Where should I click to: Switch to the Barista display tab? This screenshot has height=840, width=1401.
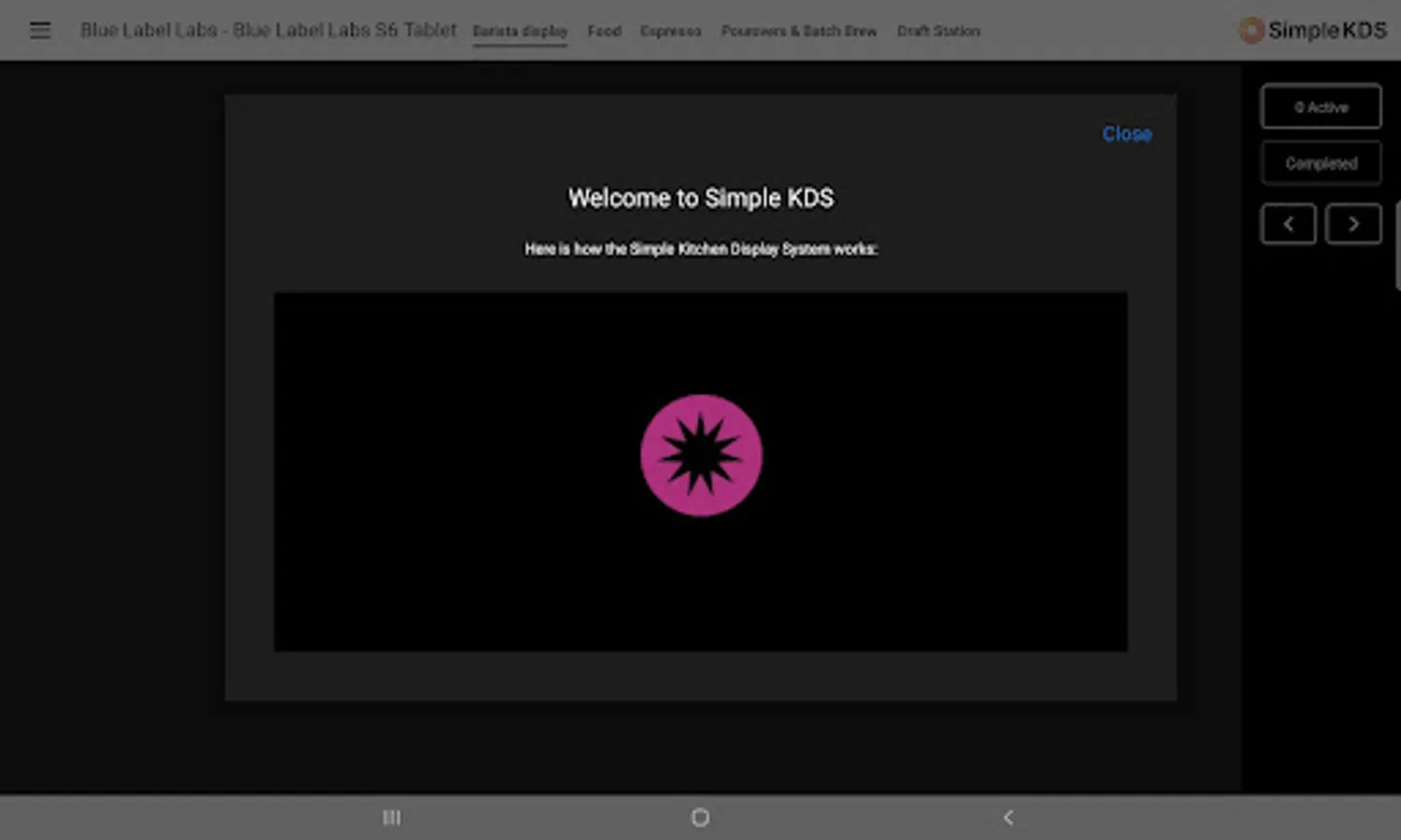(x=520, y=31)
